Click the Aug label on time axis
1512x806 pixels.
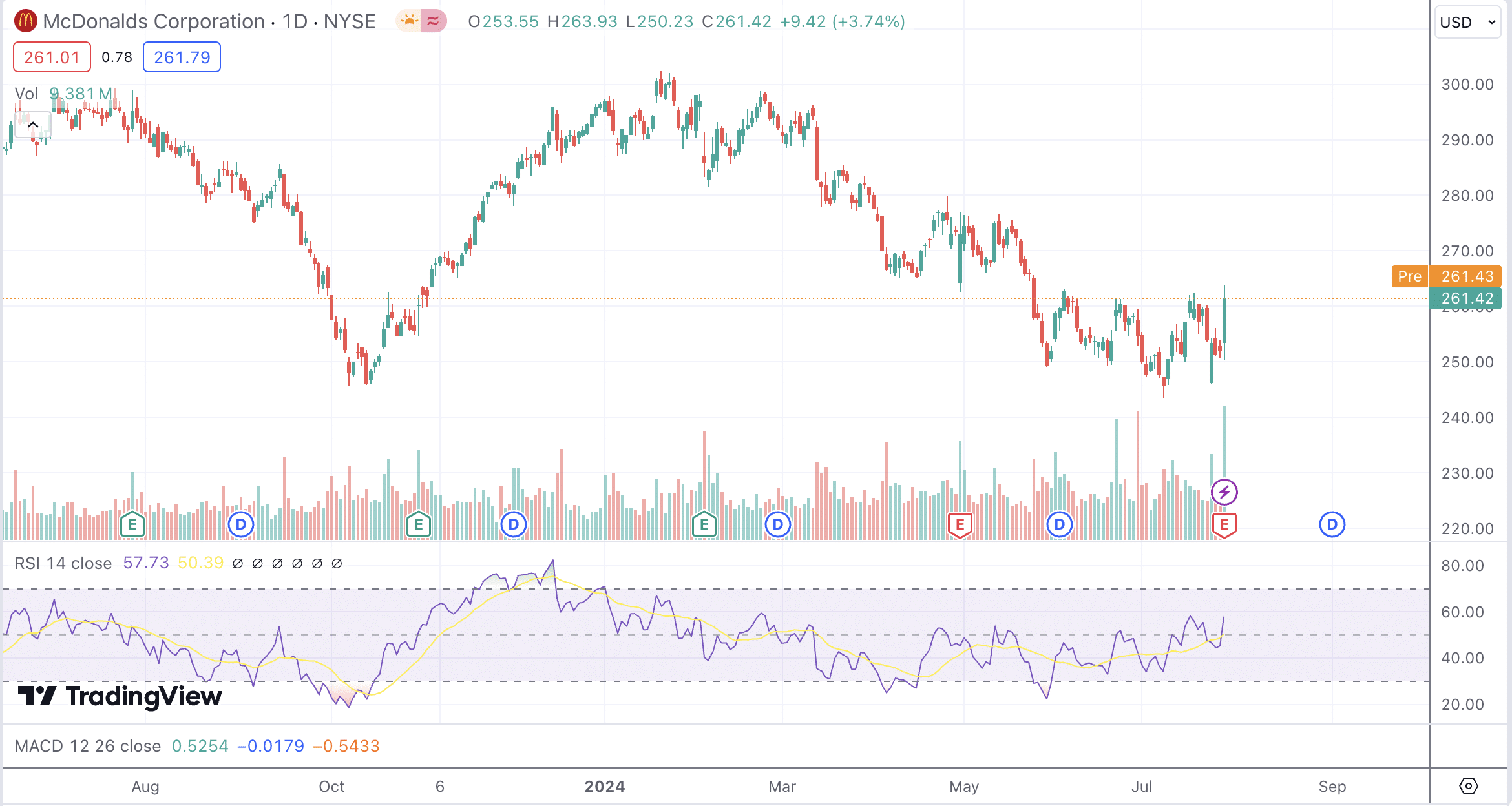coord(145,786)
